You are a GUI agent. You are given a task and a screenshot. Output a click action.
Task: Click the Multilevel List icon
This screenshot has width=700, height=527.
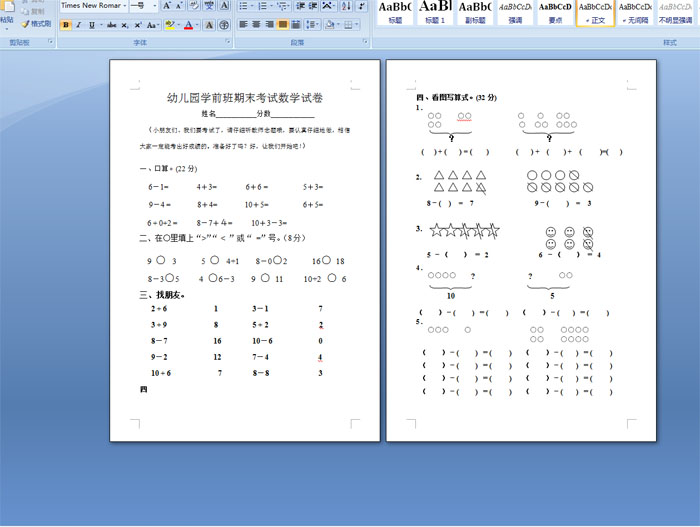pyautogui.click(x=282, y=6)
